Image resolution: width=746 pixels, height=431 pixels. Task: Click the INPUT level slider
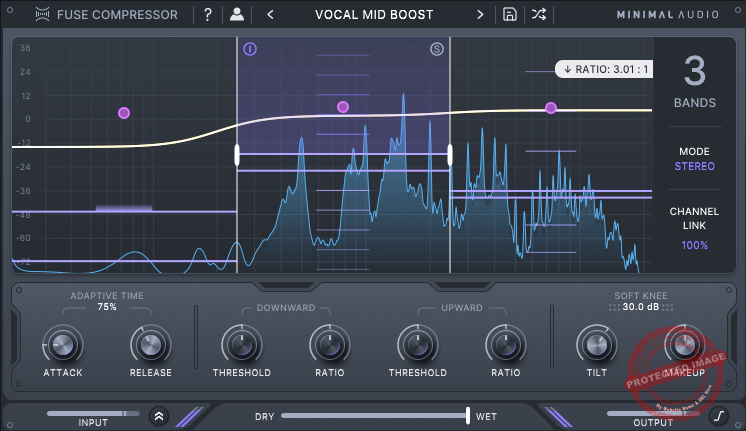coord(93,413)
